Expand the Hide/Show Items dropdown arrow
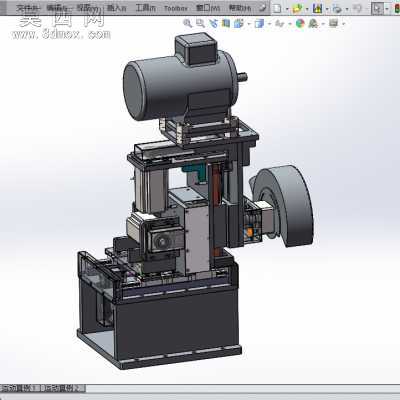 [290, 24]
